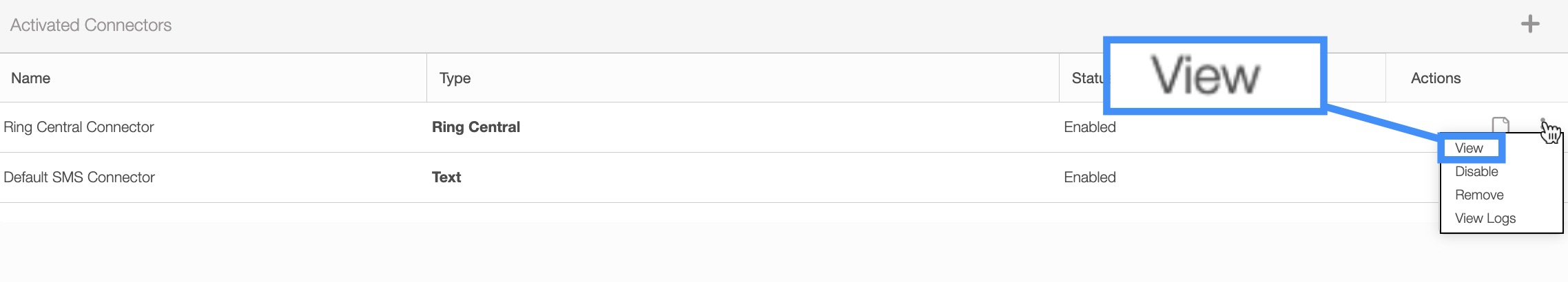Select Remove from the dropdown menu

[x=1479, y=195]
